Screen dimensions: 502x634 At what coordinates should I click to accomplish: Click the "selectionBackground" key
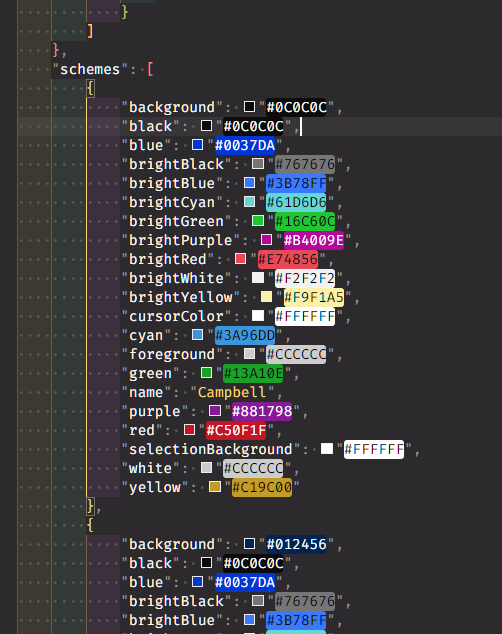point(211,449)
